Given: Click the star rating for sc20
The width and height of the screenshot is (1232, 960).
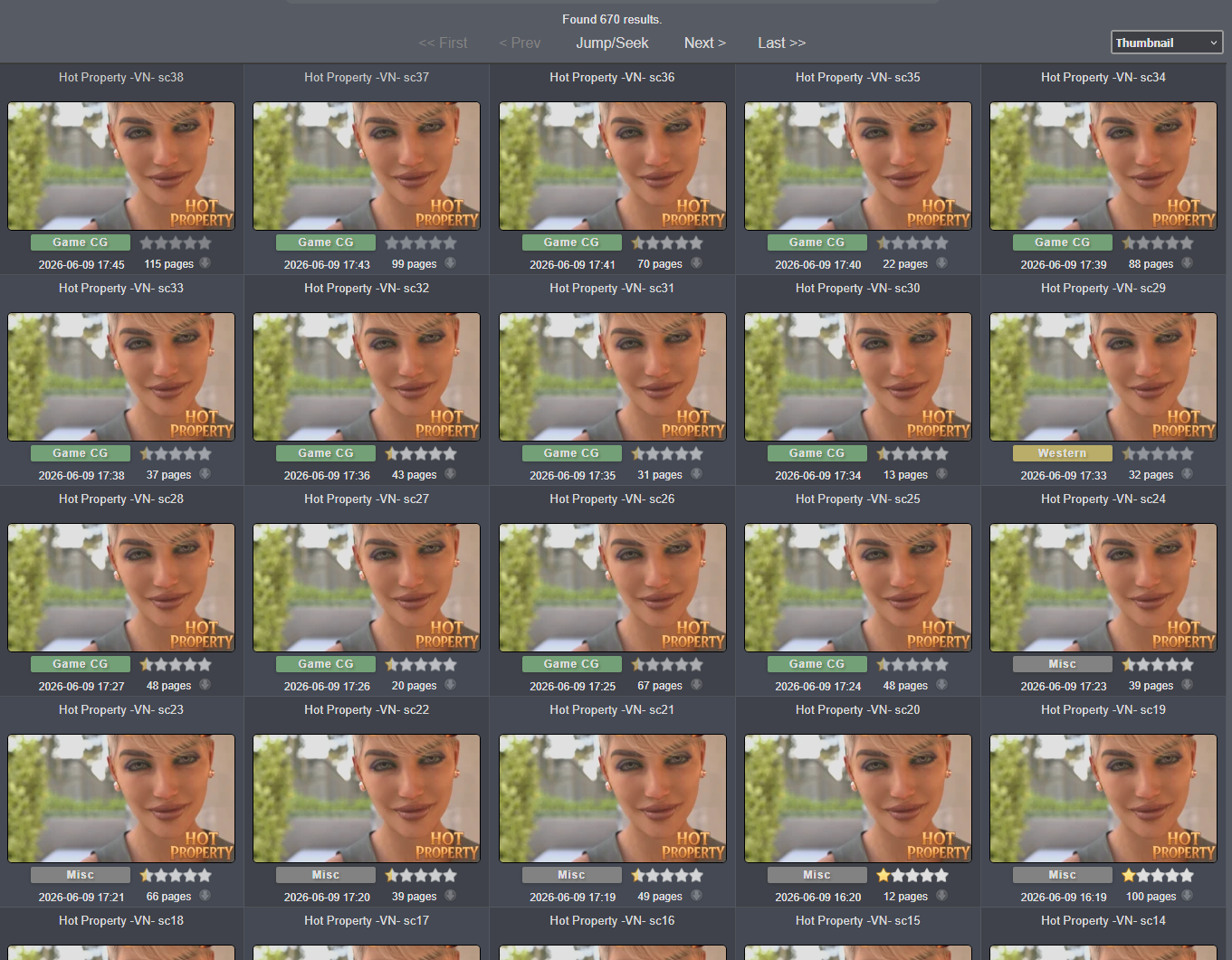Looking at the screenshot, I should coord(912,875).
